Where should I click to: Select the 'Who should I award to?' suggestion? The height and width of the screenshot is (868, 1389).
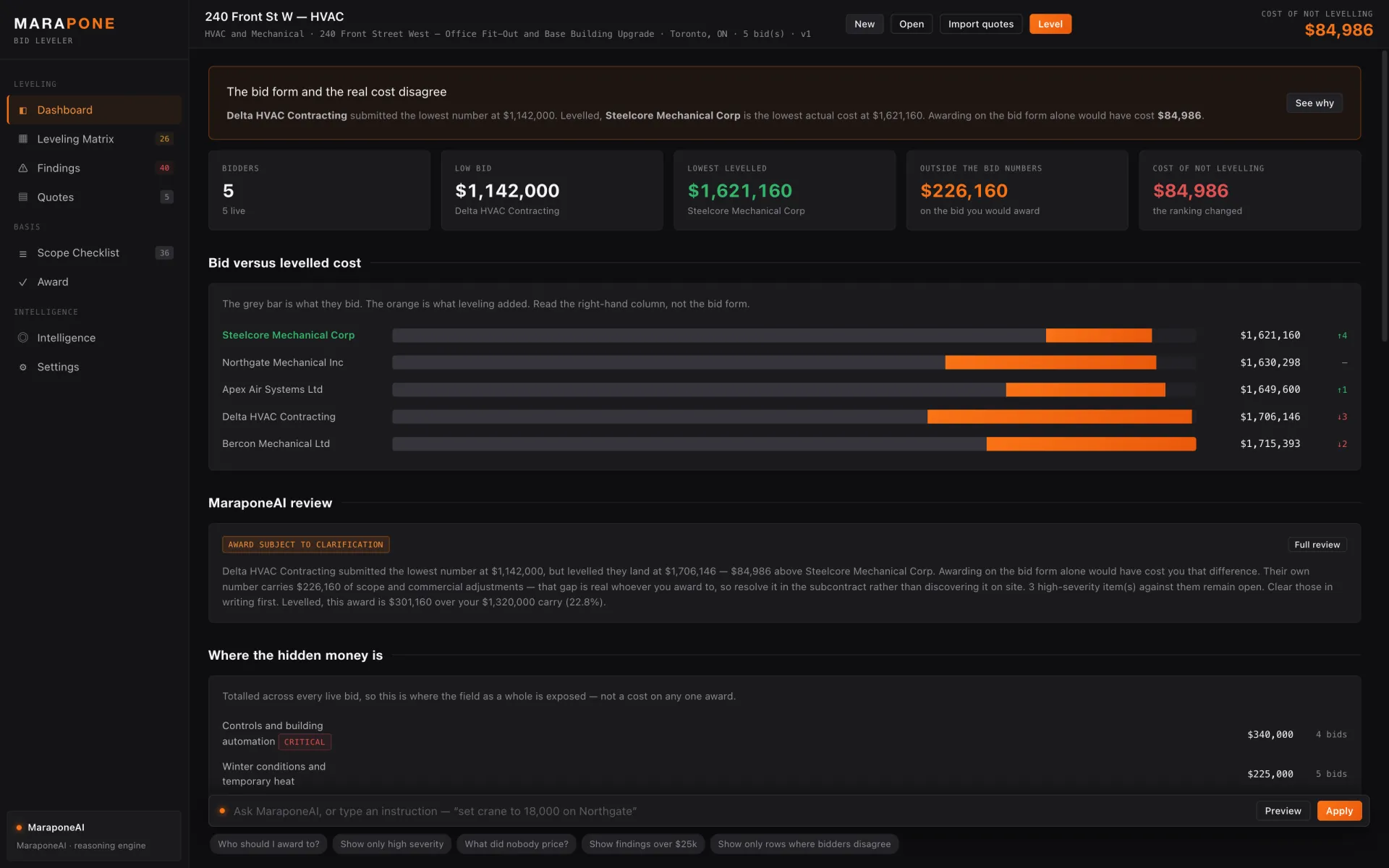(x=268, y=844)
